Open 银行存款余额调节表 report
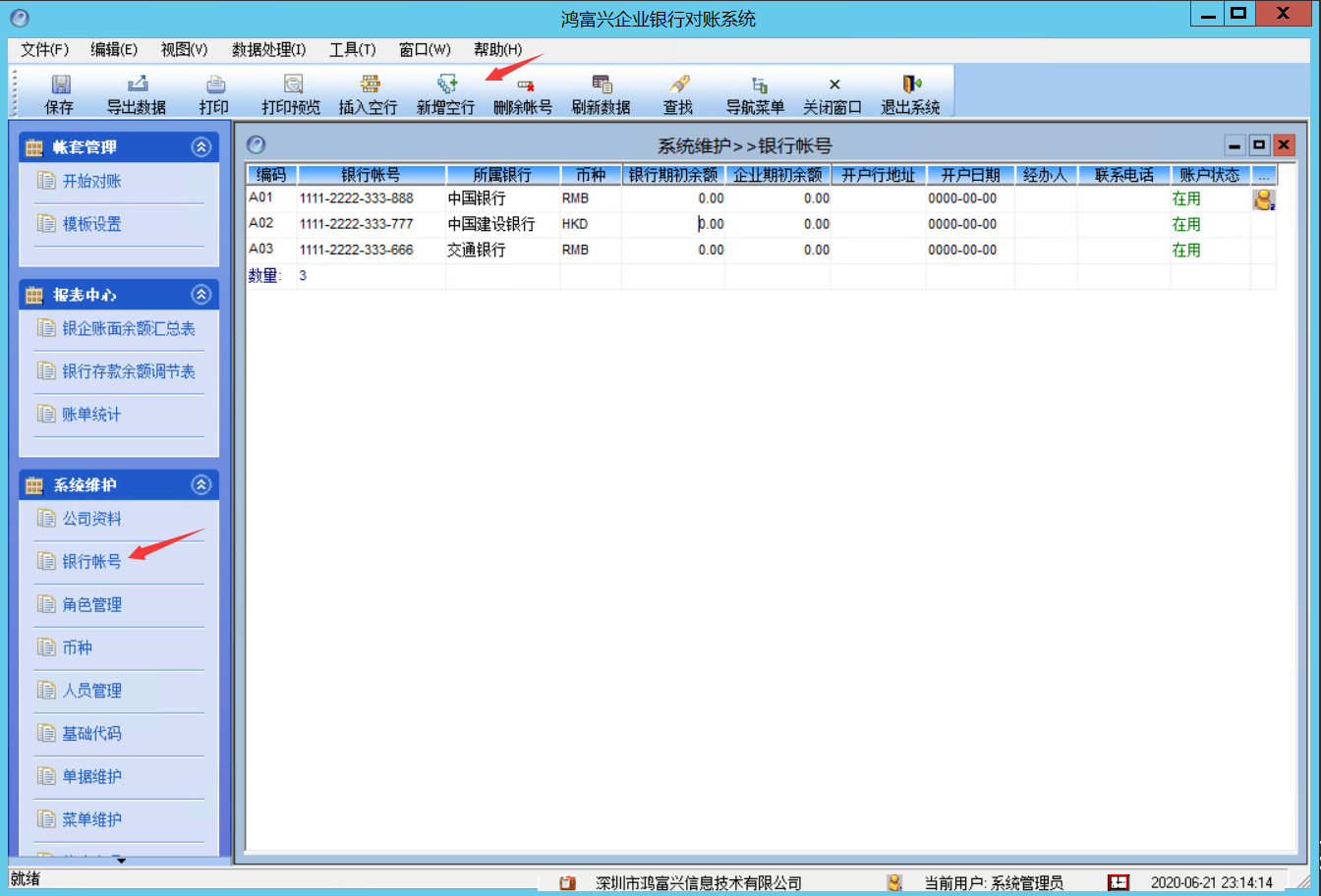 (x=129, y=371)
